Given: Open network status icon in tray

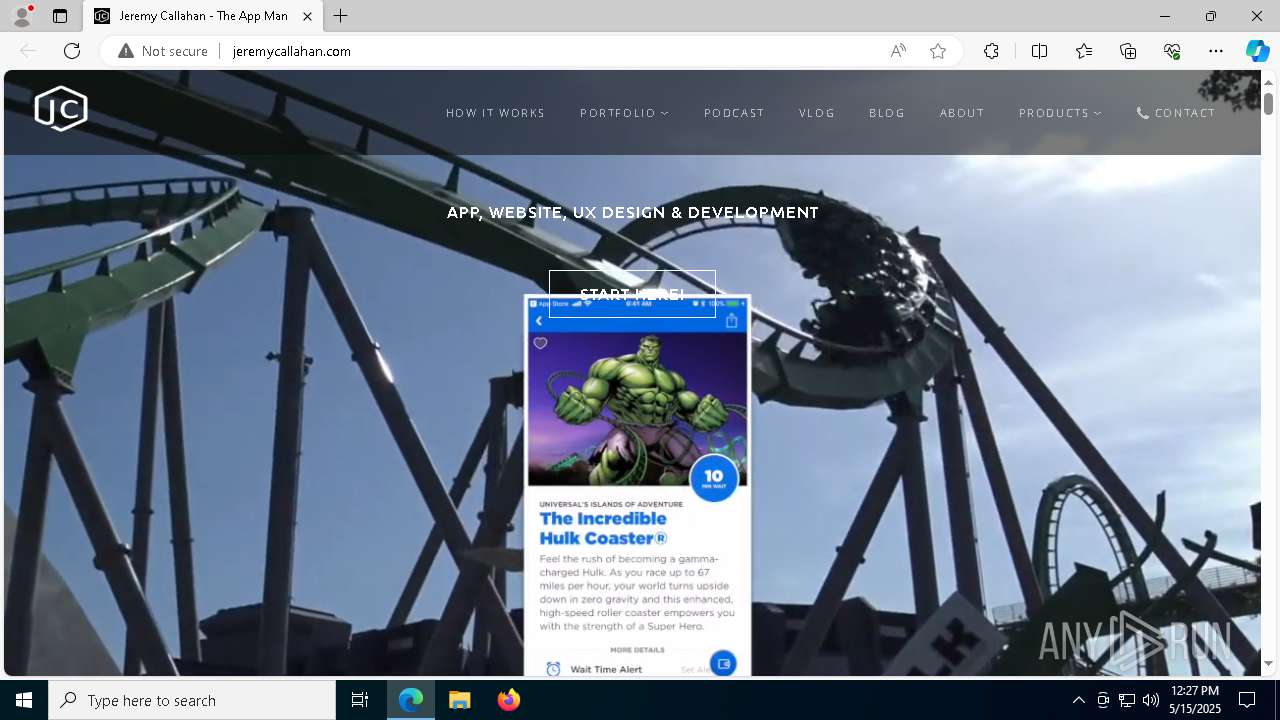Looking at the screenshot, I should click(x=1127, y=700).
